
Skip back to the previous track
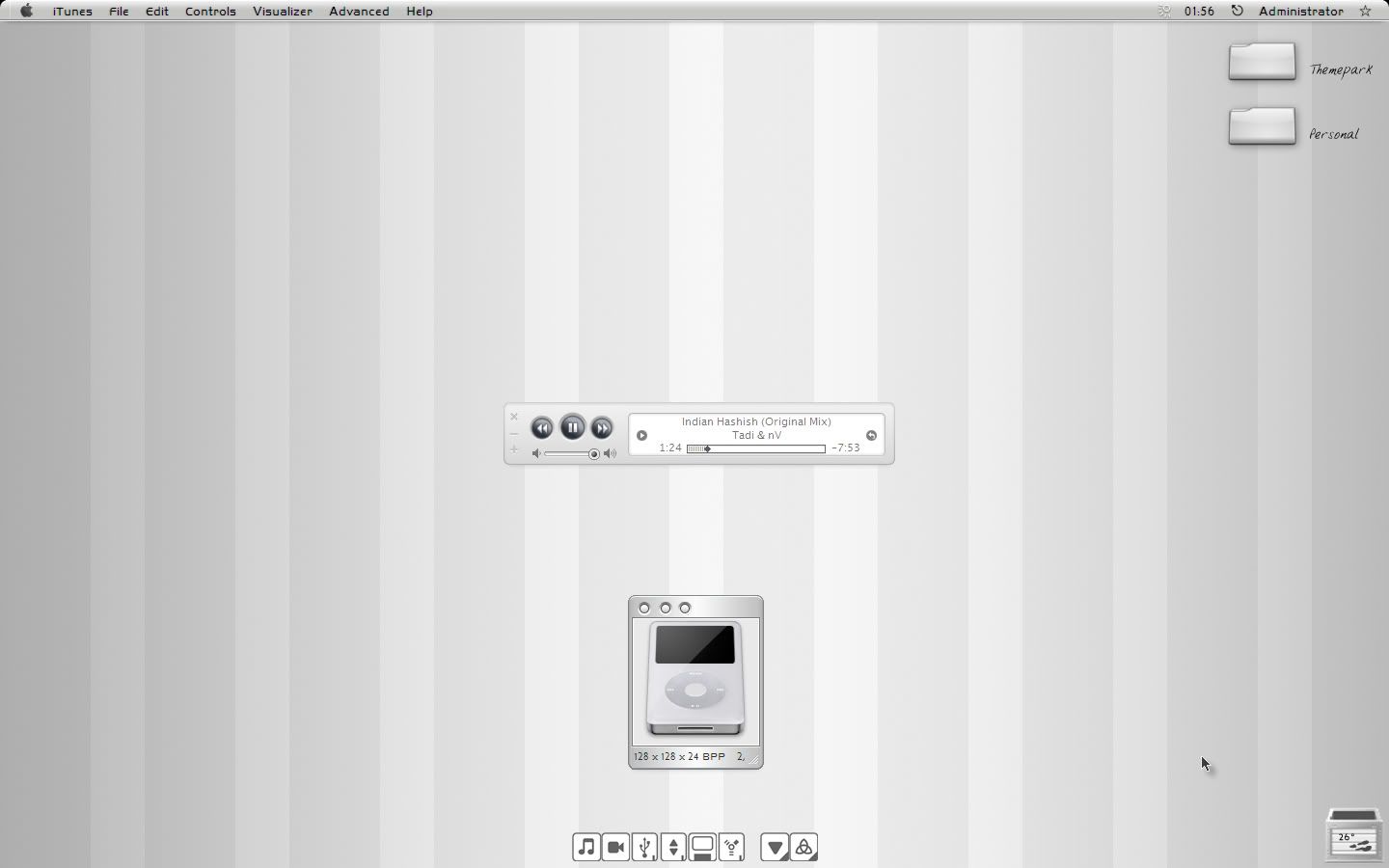(x=542, y=427)
